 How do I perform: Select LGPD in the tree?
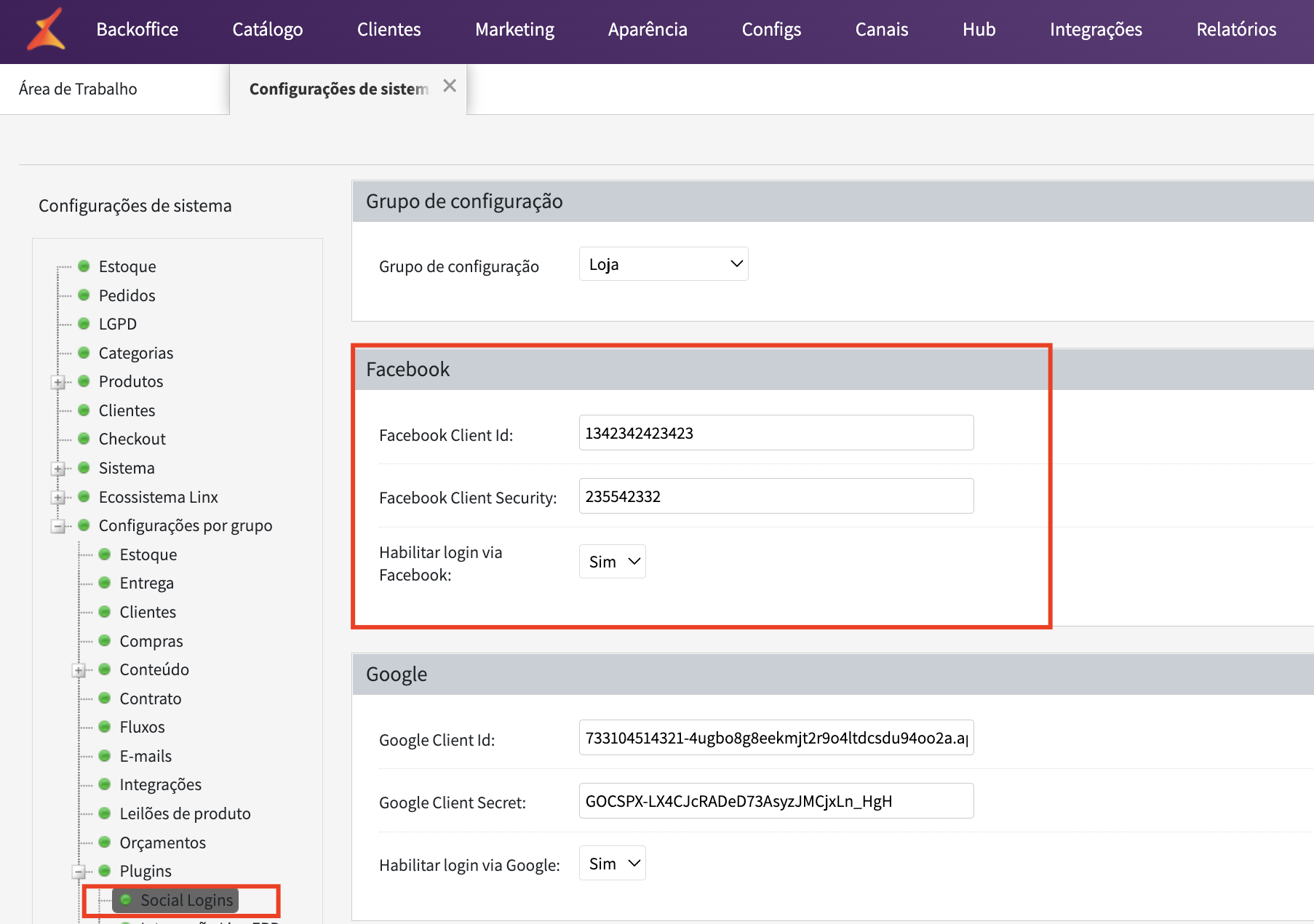(118, 324)
